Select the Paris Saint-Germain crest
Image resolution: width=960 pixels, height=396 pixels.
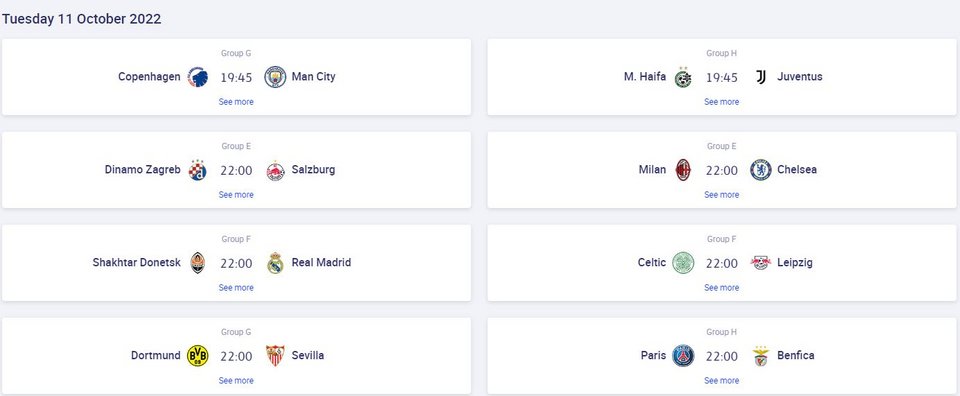[x=683, y=356]
